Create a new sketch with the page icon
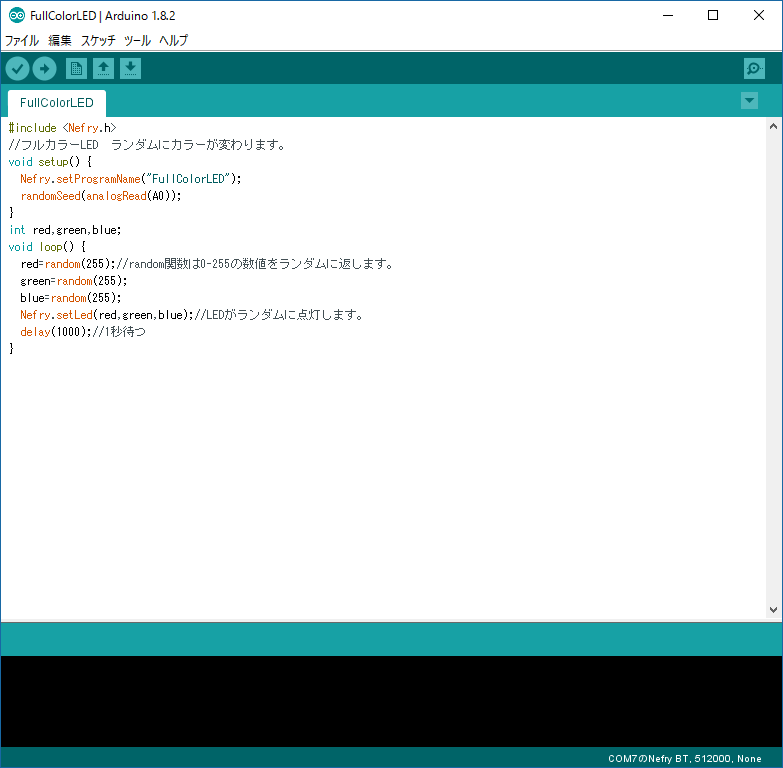The height and width of the screenshot is (768, 783). 76,68
